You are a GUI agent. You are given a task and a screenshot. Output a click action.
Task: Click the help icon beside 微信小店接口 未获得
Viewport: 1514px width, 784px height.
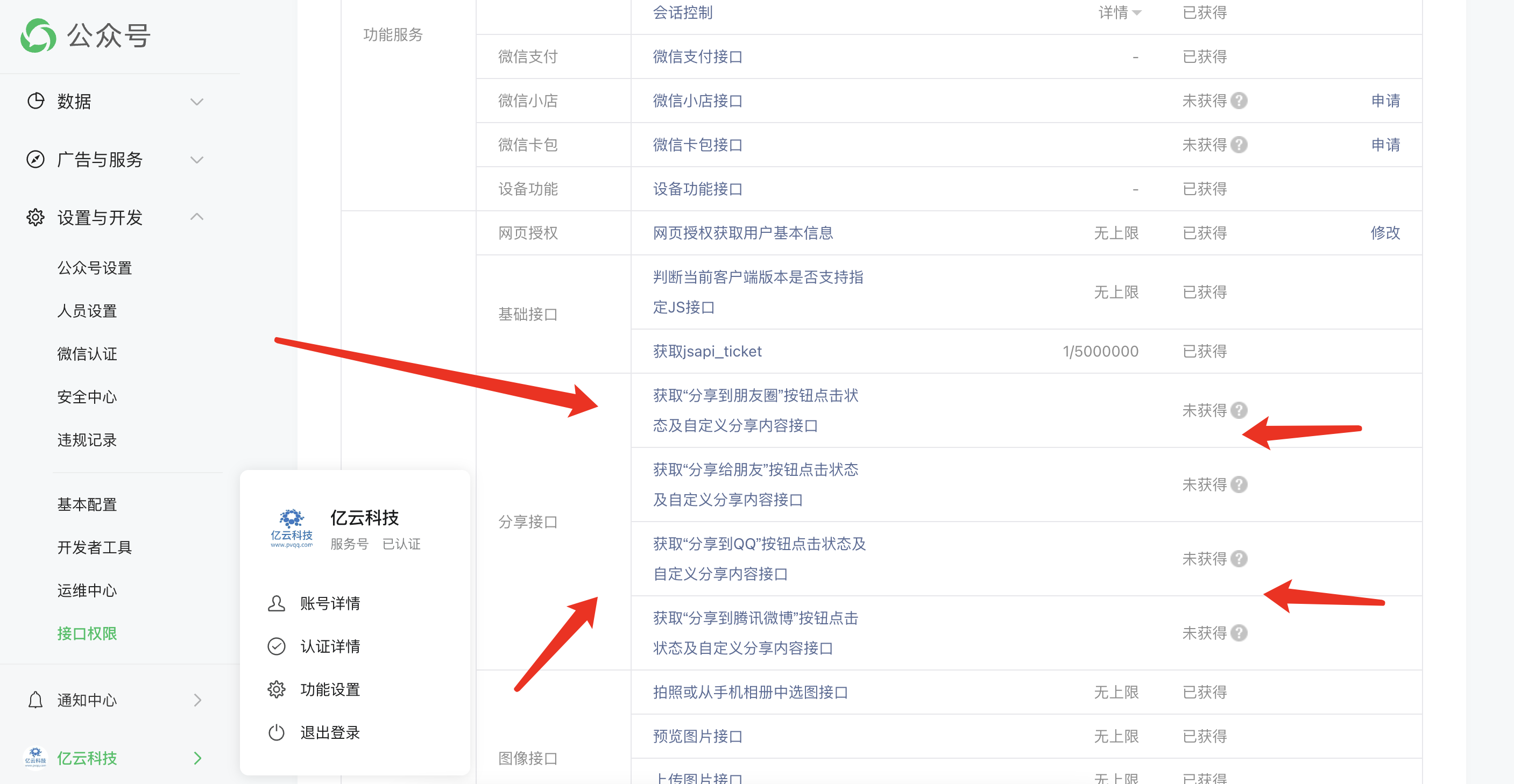pos(1239,101)
